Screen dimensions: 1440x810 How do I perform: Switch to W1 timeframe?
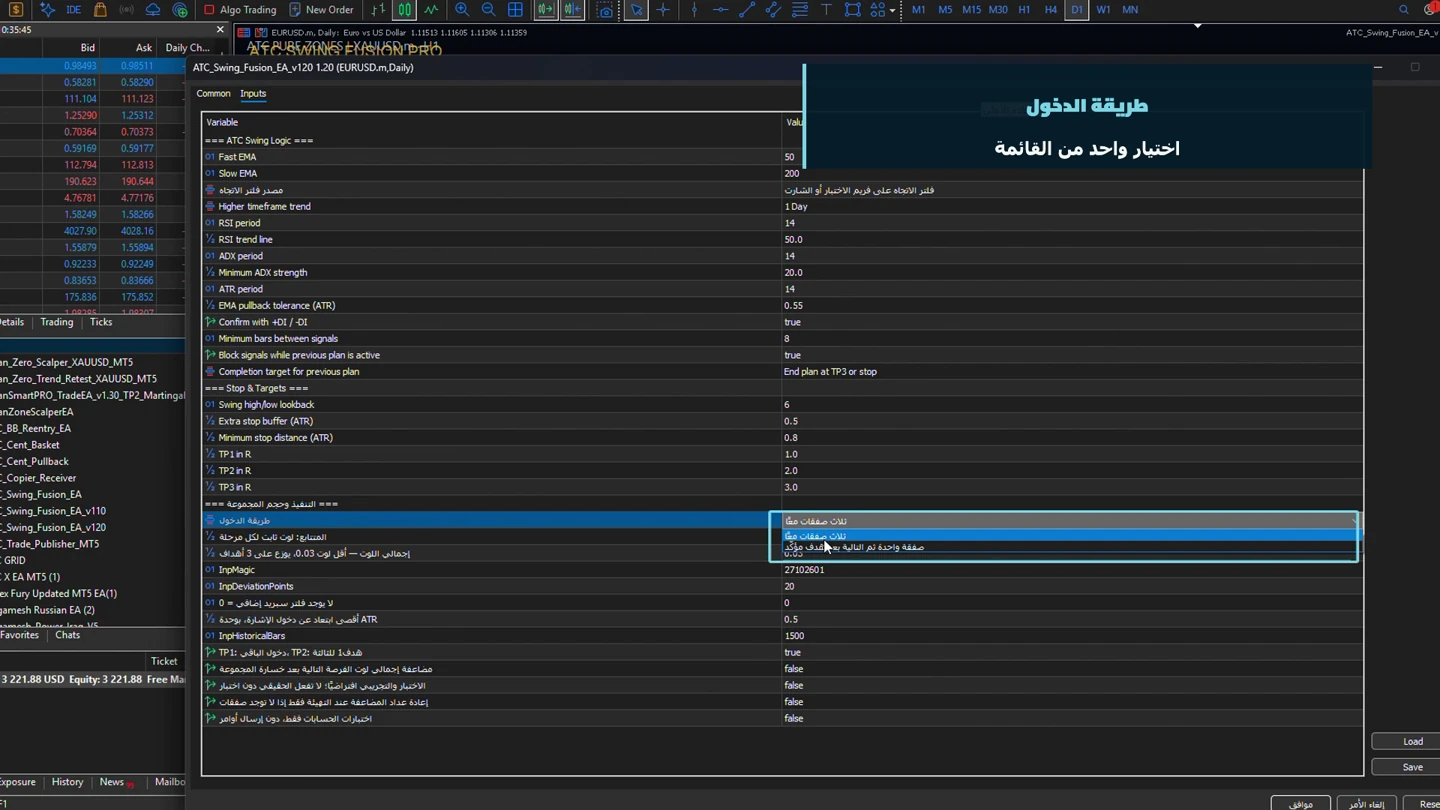1103,10
